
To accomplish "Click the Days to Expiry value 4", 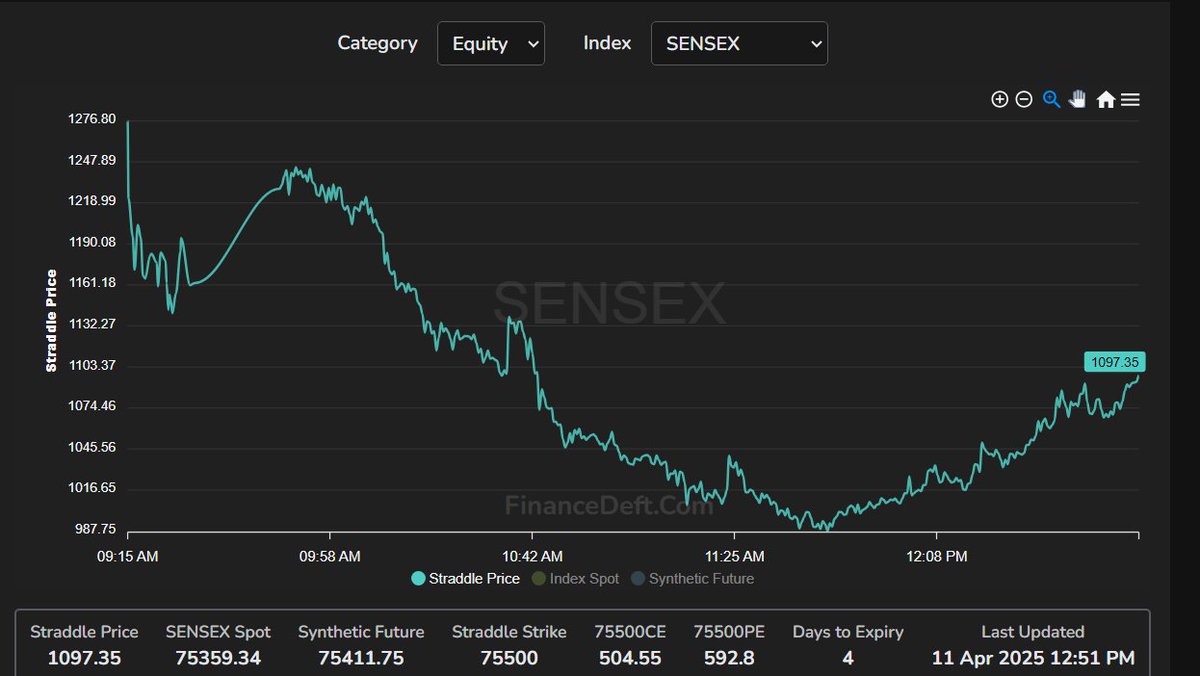I will click(x=848, y=658).
